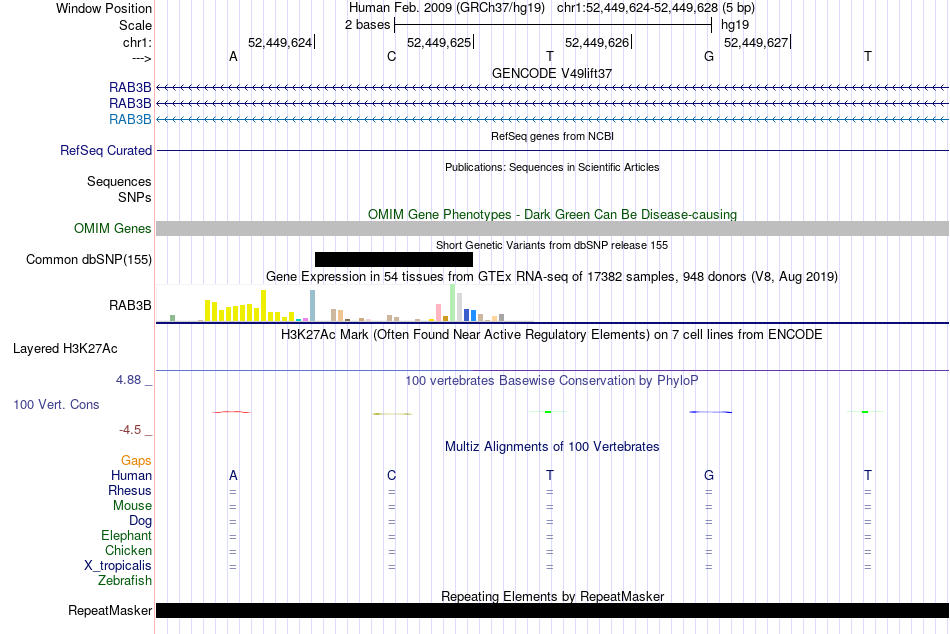Click the X_tropicalis species label
950x634 pixels.
click(x=118, y=566)
